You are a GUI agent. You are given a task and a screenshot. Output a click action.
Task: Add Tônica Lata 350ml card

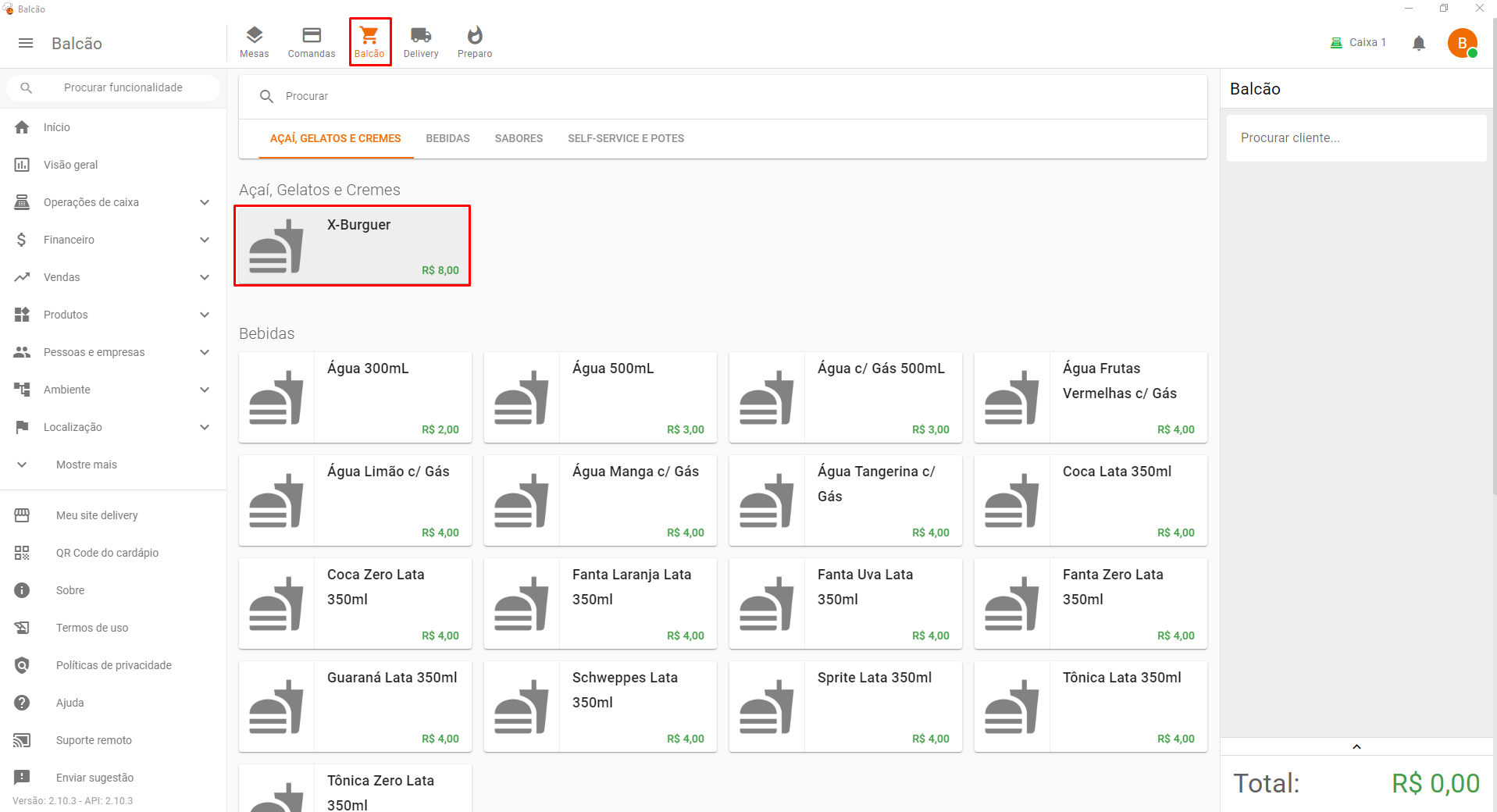[1090, 707]
